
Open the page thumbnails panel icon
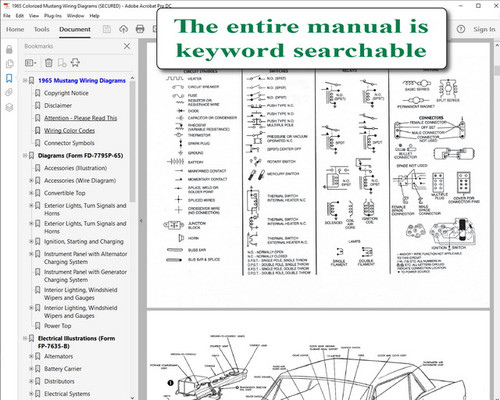[10, 64]
